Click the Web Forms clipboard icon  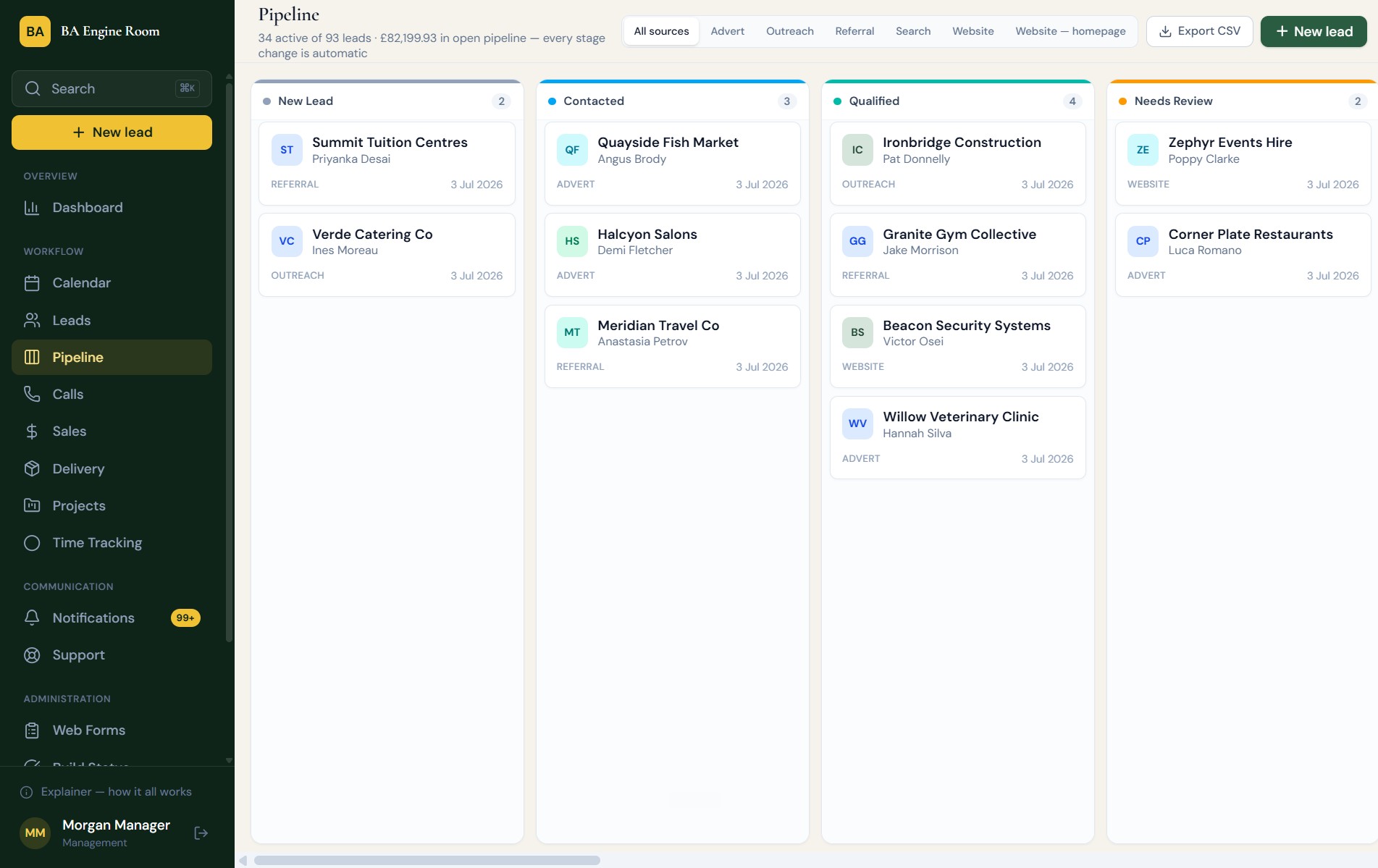click(32, 730)
